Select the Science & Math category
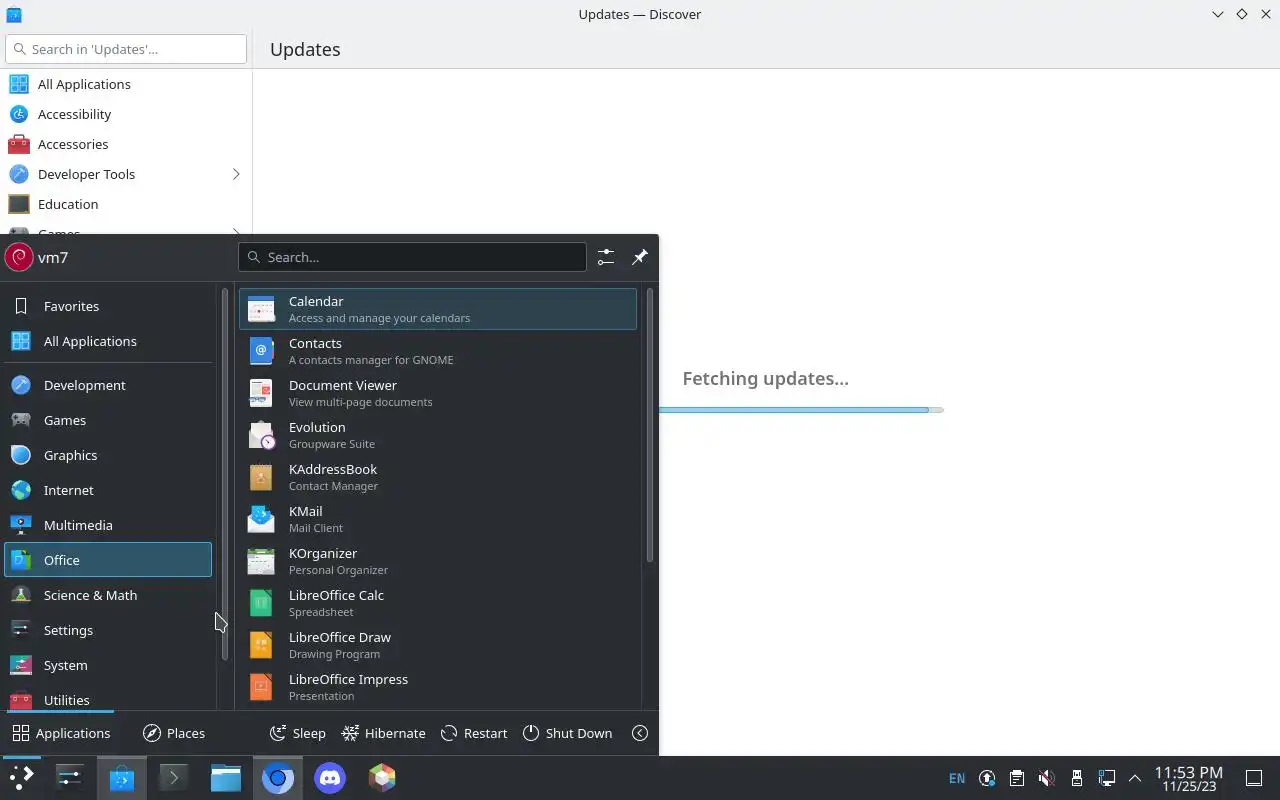The height and width of the screenshot is (800, 1280). coord(108,595)
